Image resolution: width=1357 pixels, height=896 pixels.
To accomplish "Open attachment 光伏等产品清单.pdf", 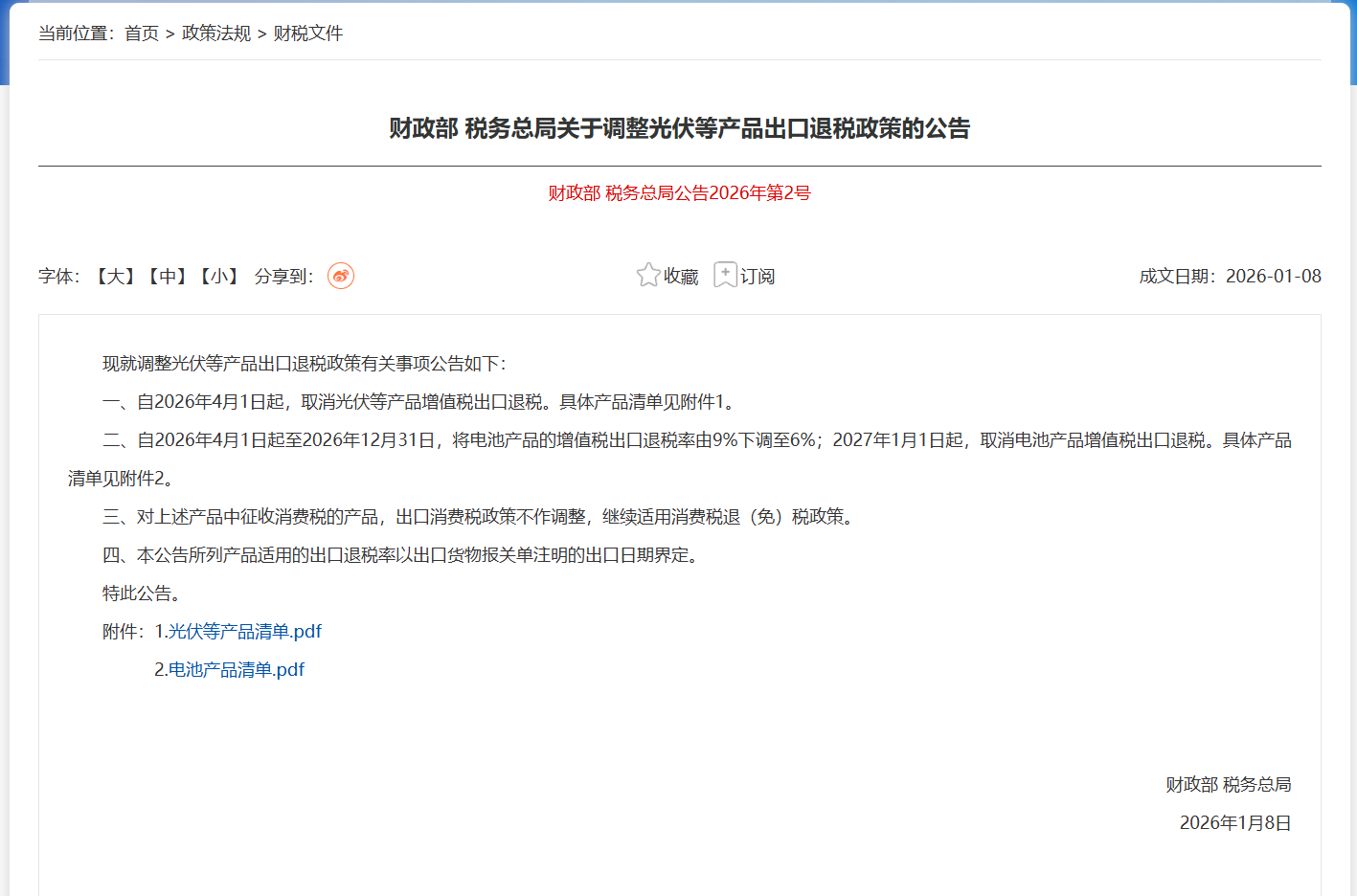I will pos(243,631).
